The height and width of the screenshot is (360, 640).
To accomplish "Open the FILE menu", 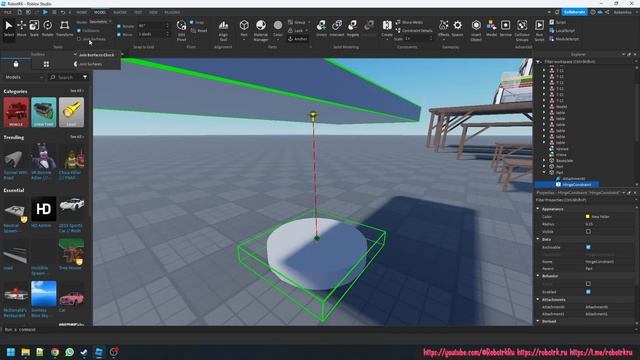I will (7, 12).
